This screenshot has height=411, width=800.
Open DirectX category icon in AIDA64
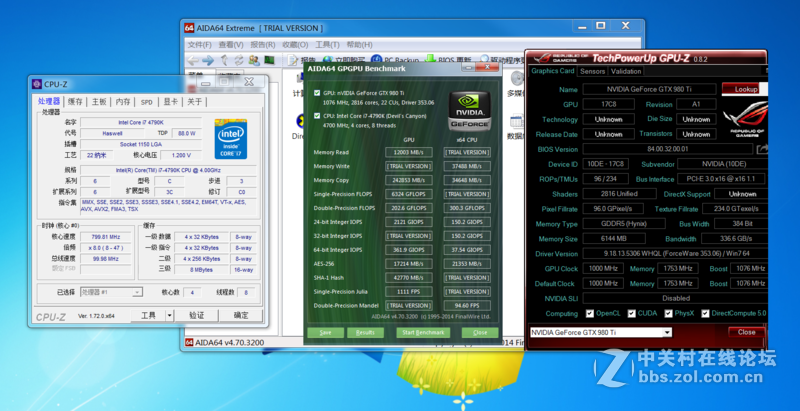coord(299,121)
